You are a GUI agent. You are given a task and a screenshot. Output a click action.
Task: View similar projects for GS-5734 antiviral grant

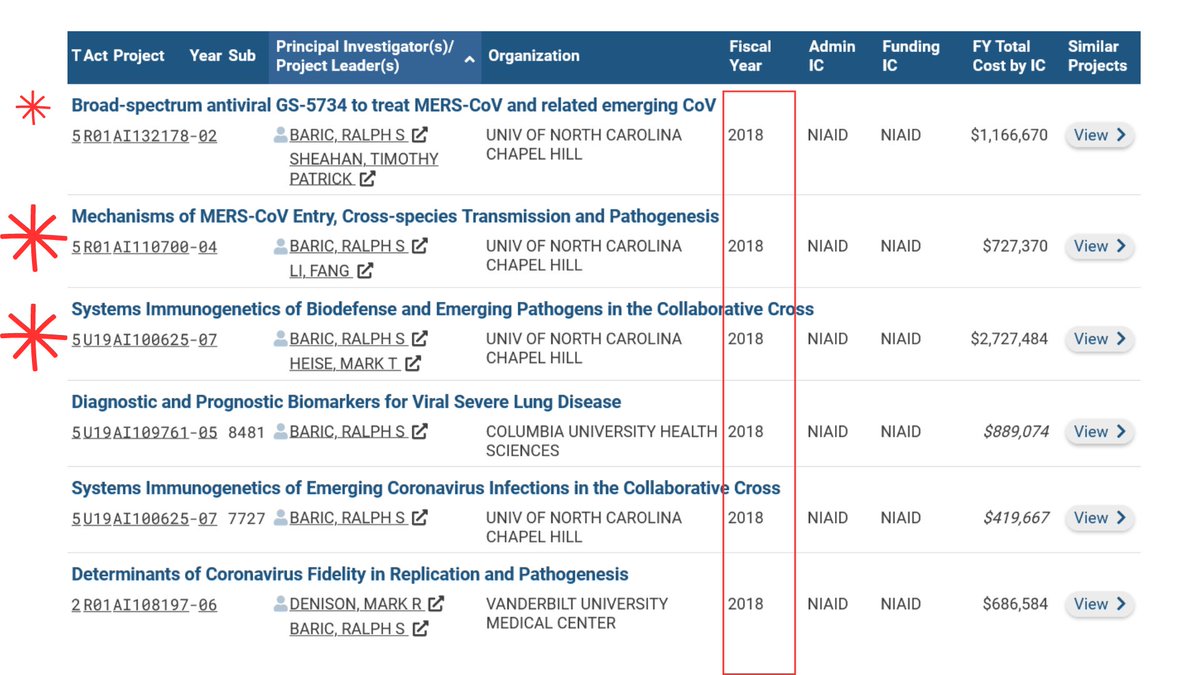click(x=1099, y=136)
